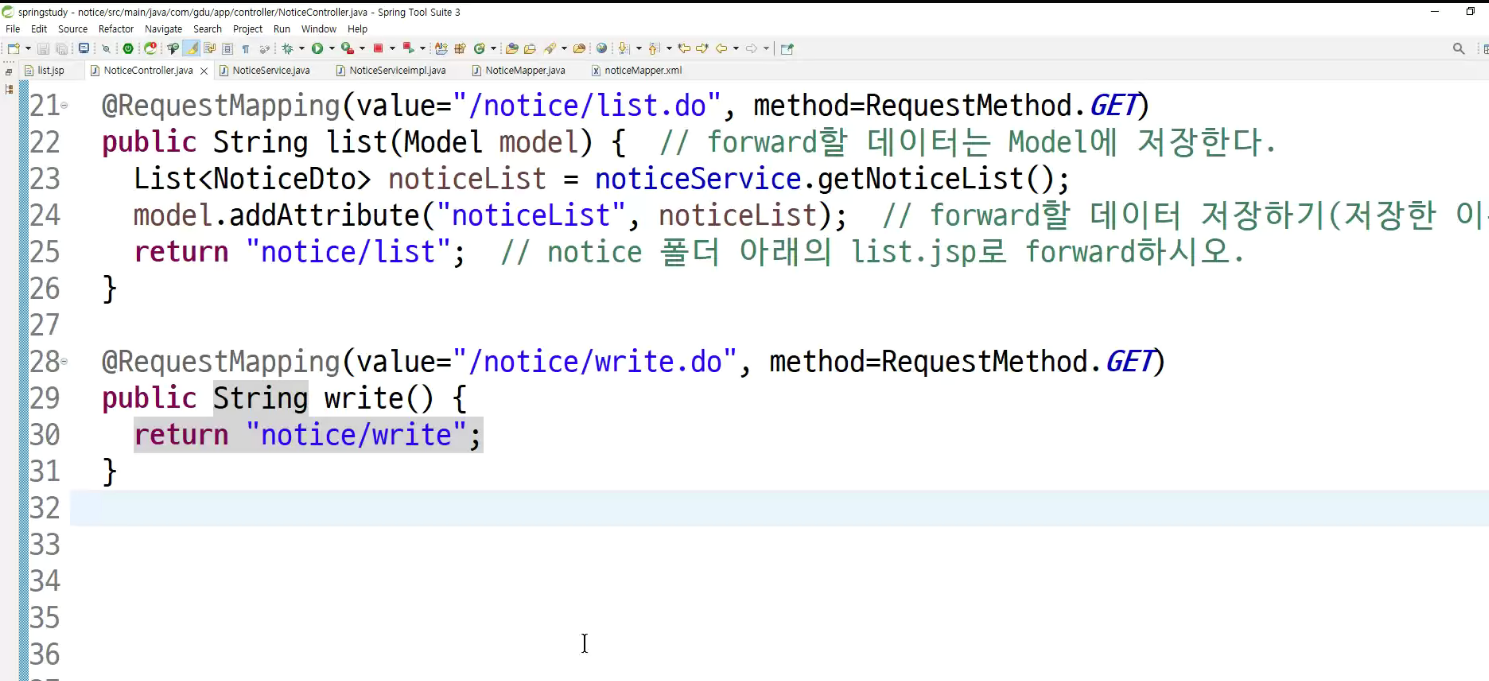The height and width of the screenshot is (681, 1489).
Task: Collapse the method at line 21
Action: (64, 105)
